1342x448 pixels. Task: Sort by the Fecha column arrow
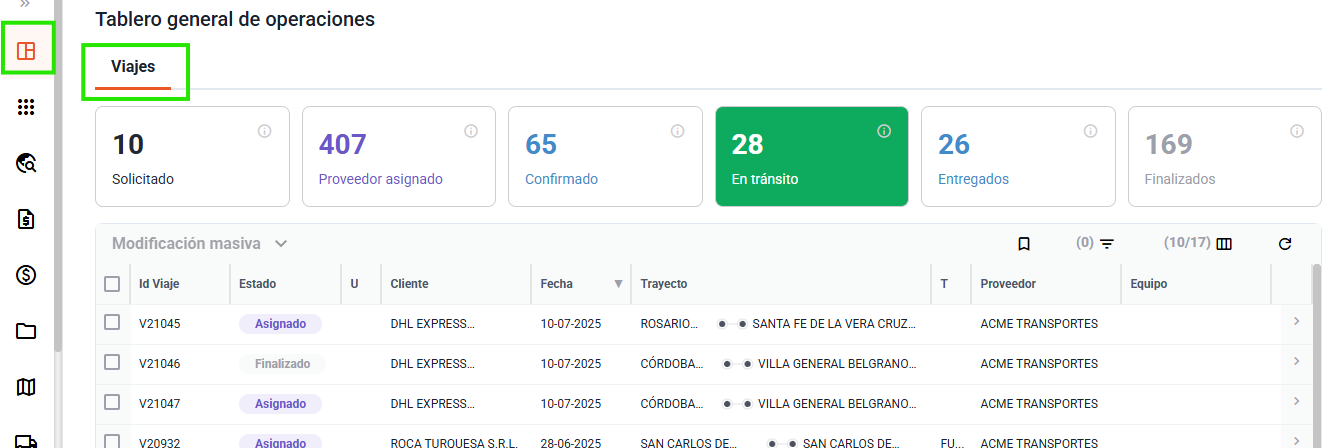(x=618, y=284)
